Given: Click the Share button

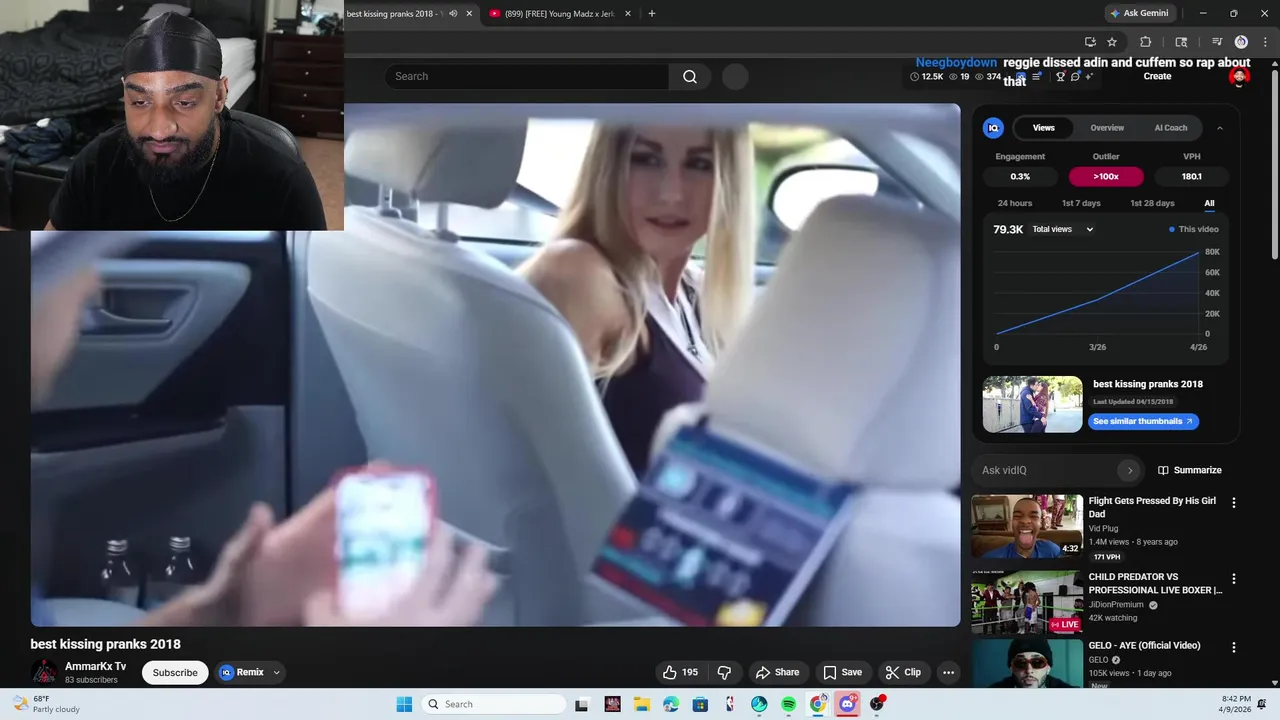Looking at the screenshot, I should (x=777, y=672).
